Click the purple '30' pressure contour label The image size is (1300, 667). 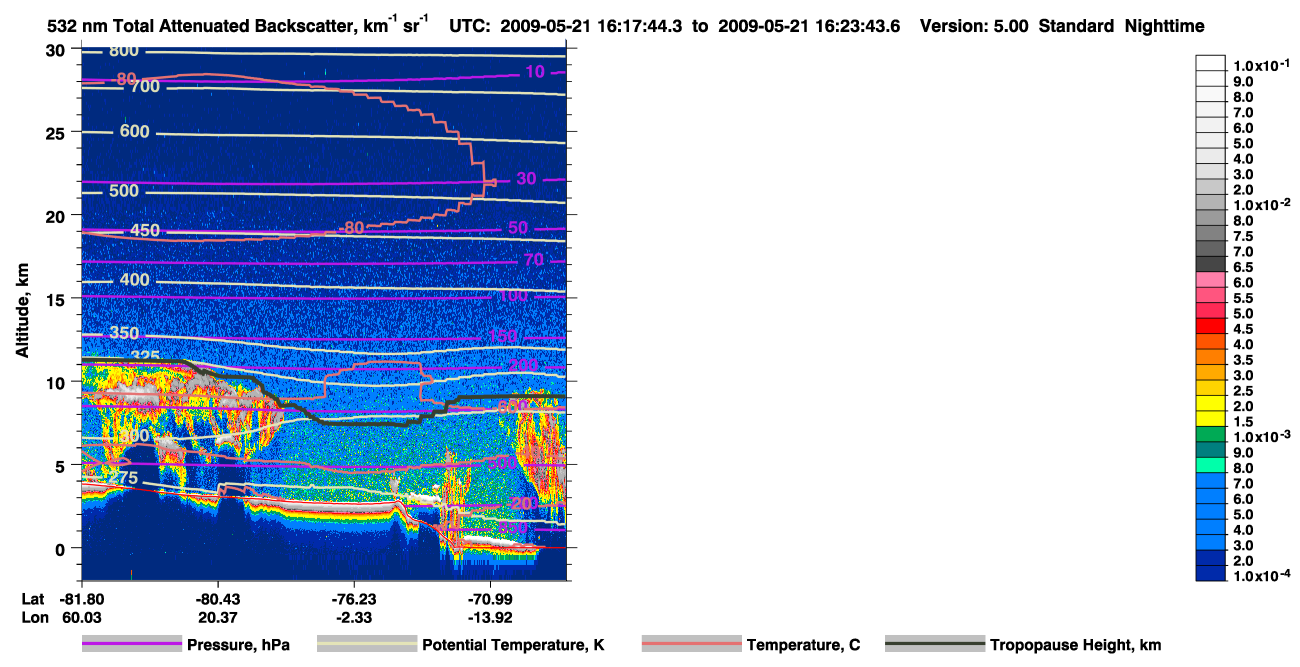(x=526, y=179)
